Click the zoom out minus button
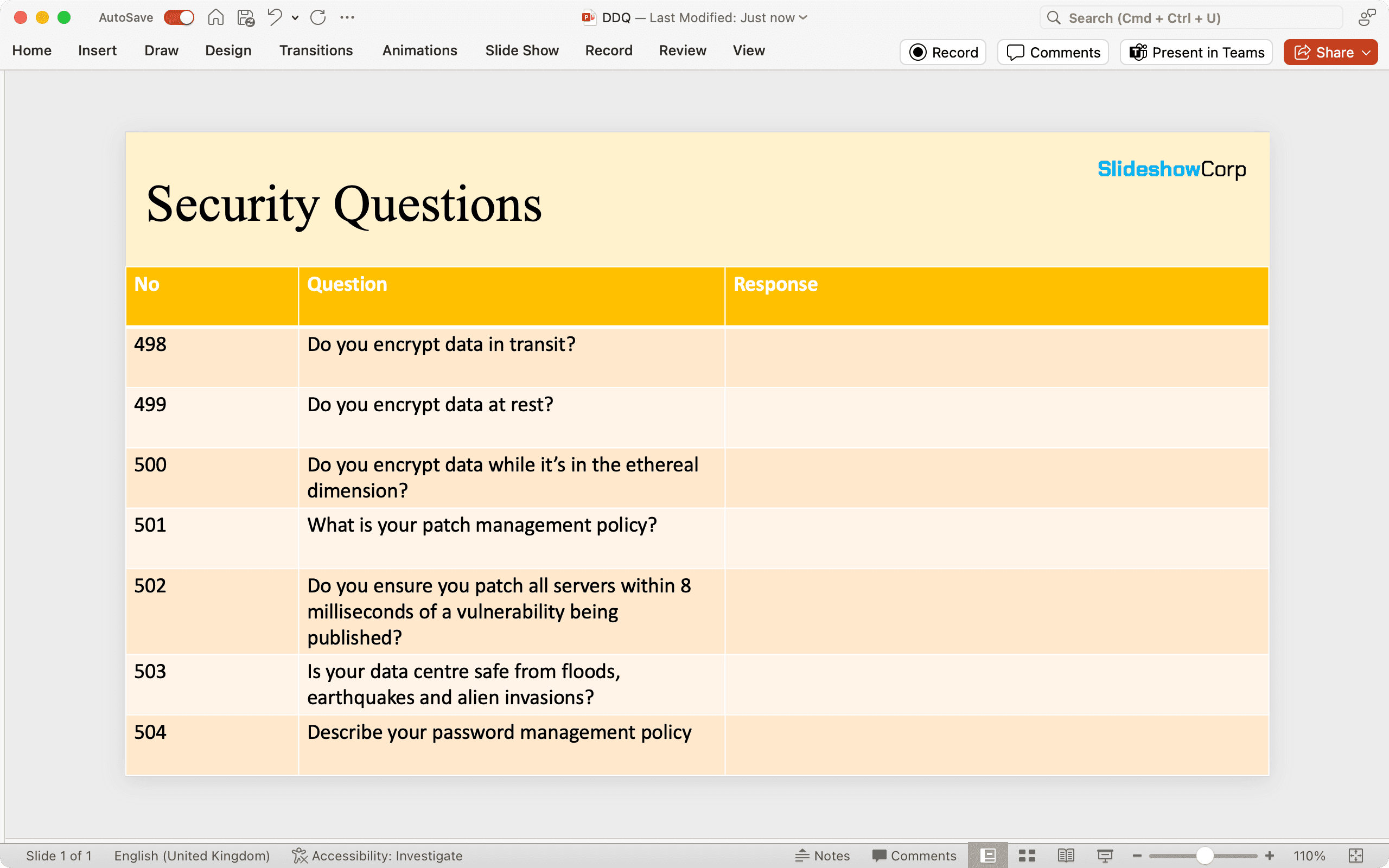 click(x=1137, y=856)
